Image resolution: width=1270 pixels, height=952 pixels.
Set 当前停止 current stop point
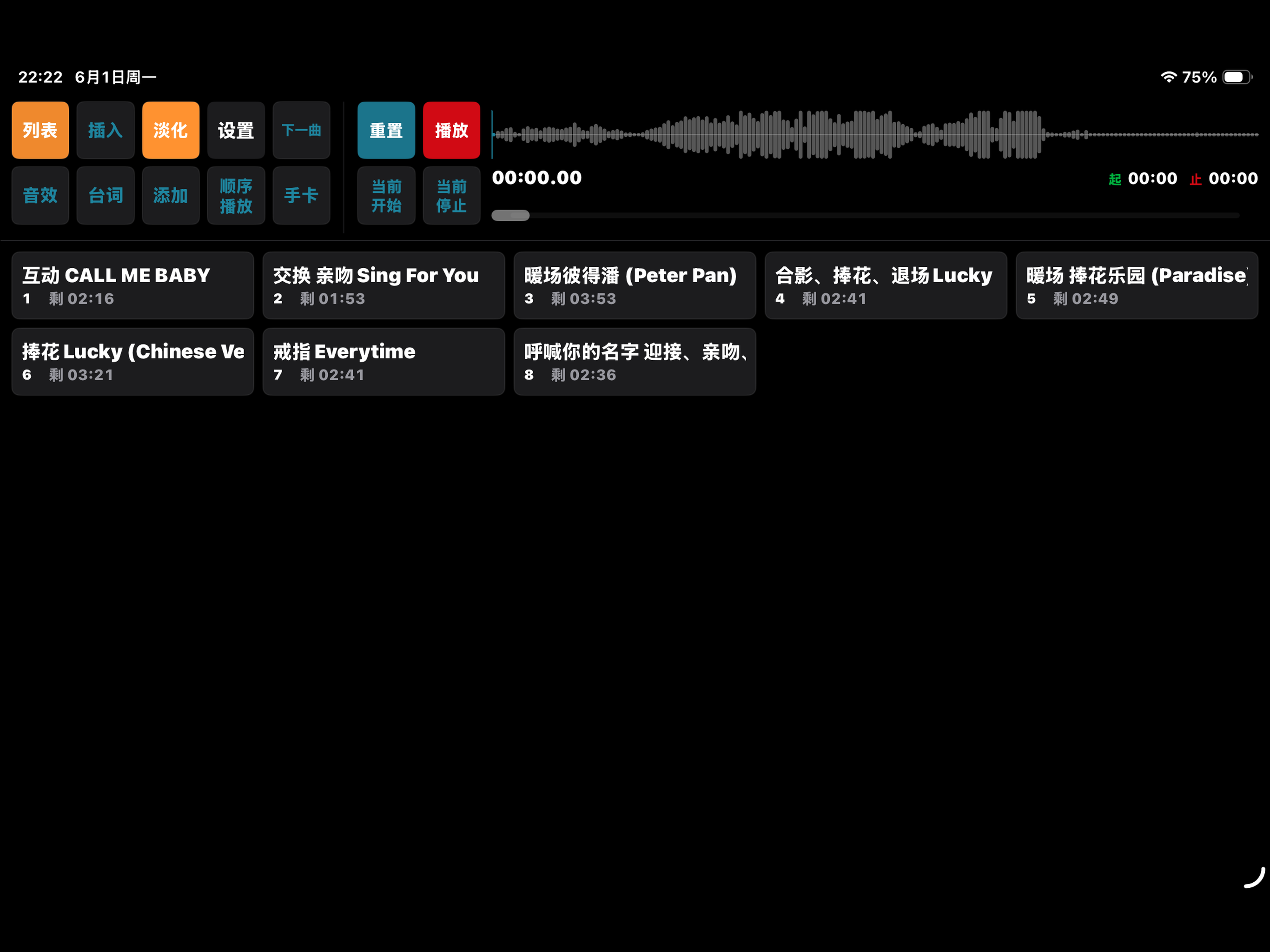click(x=452, y=196)
